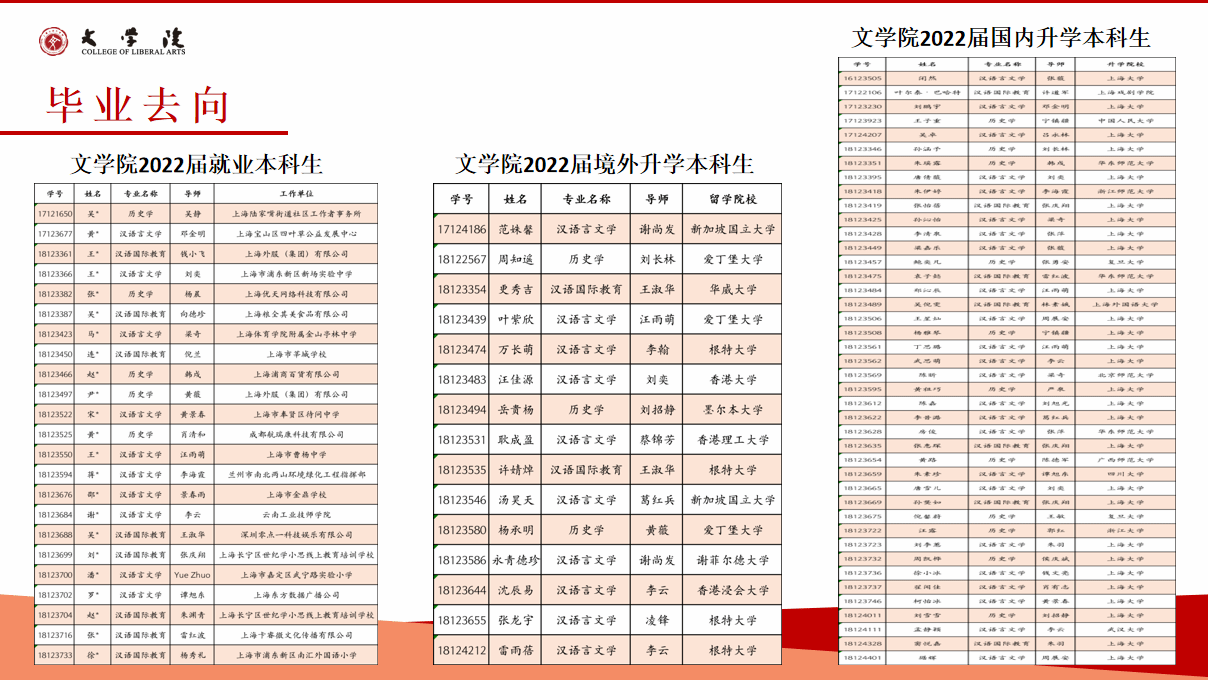Click the 留学院校 column header

pos(732,199)
